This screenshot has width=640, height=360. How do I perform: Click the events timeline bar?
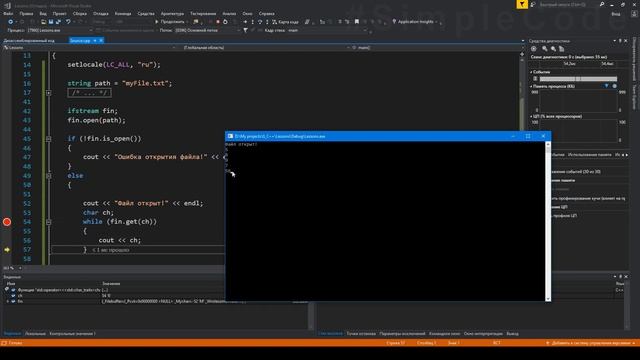tap(578, 78)
